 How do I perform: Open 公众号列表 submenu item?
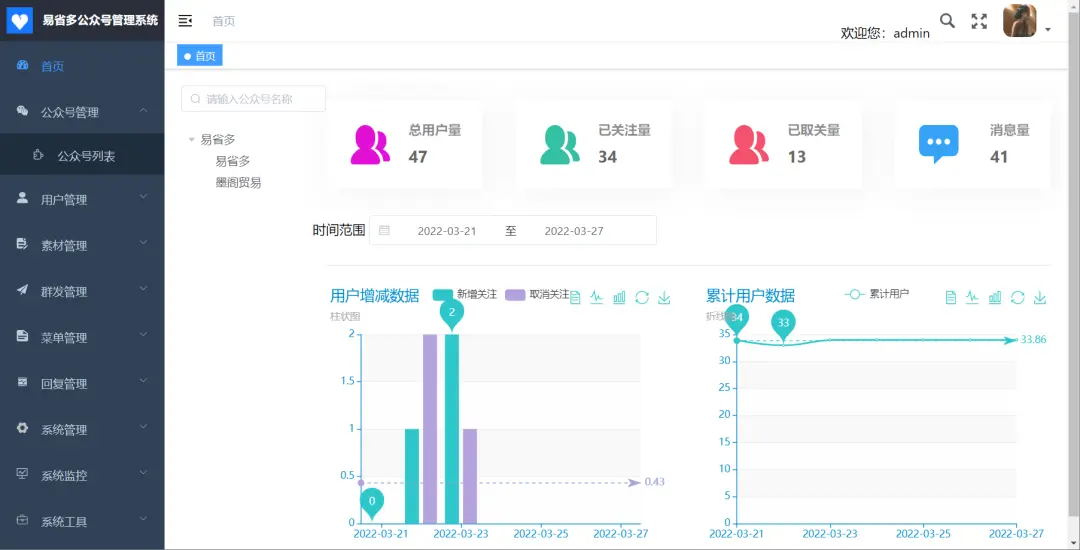click(82, 156)
